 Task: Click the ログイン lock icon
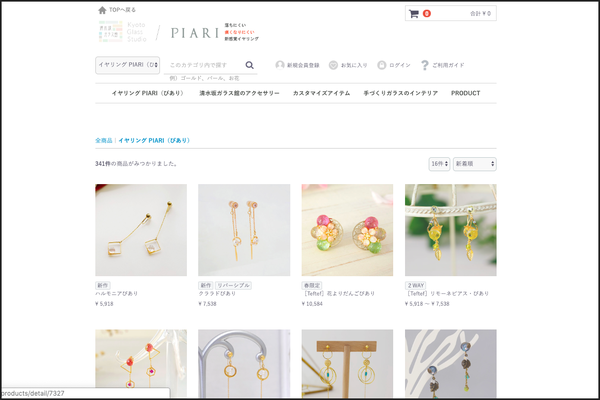point(382,65)
